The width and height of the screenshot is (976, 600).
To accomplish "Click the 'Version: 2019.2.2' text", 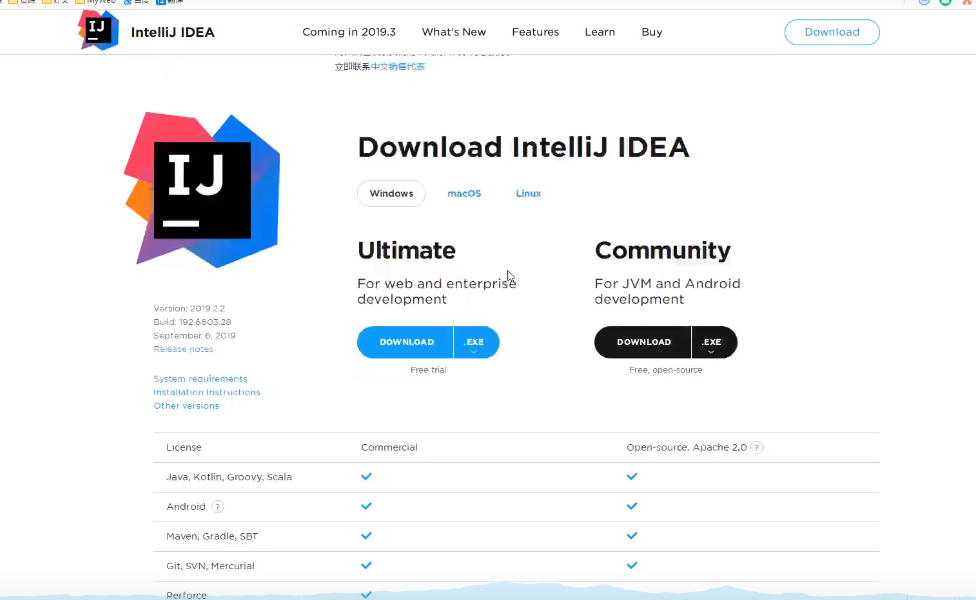I will (189, 309).
